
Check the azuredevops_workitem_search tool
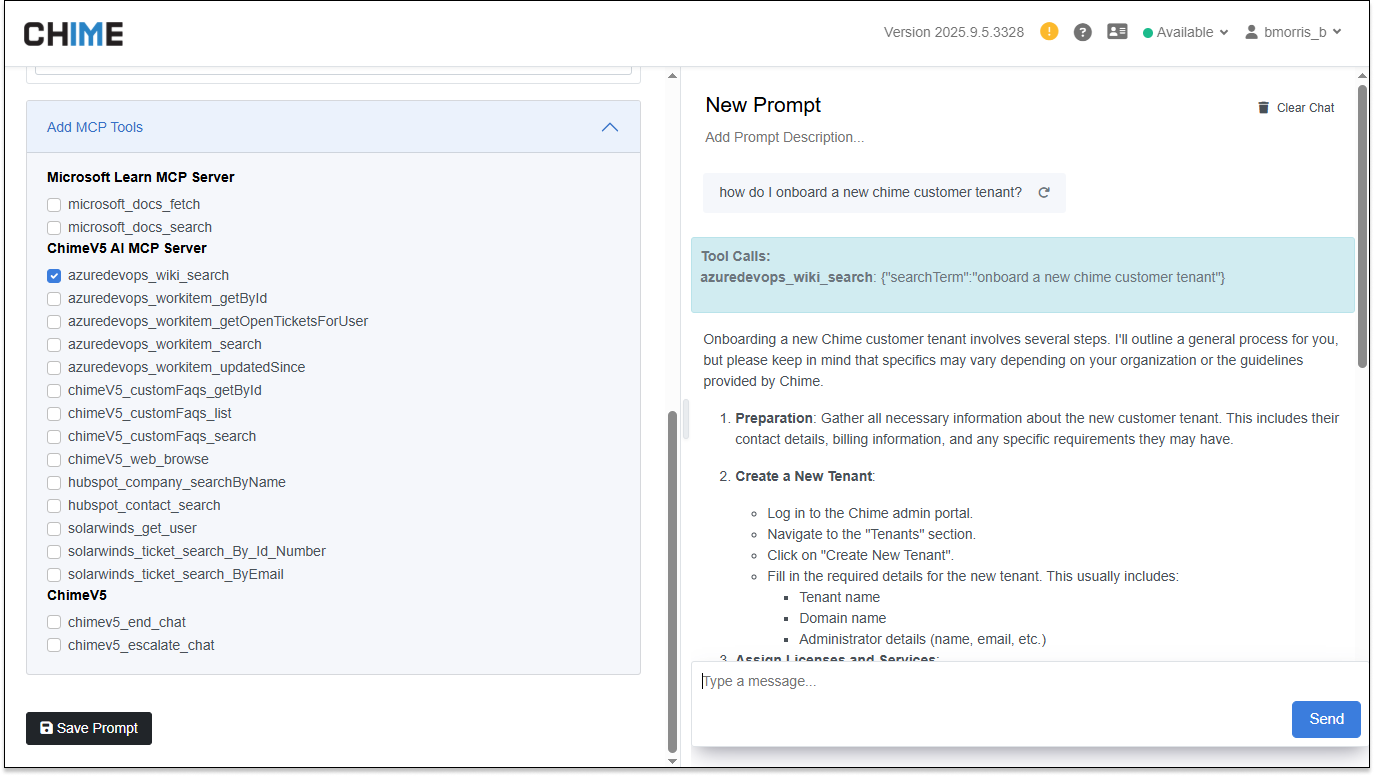click(x=54, y=344)
